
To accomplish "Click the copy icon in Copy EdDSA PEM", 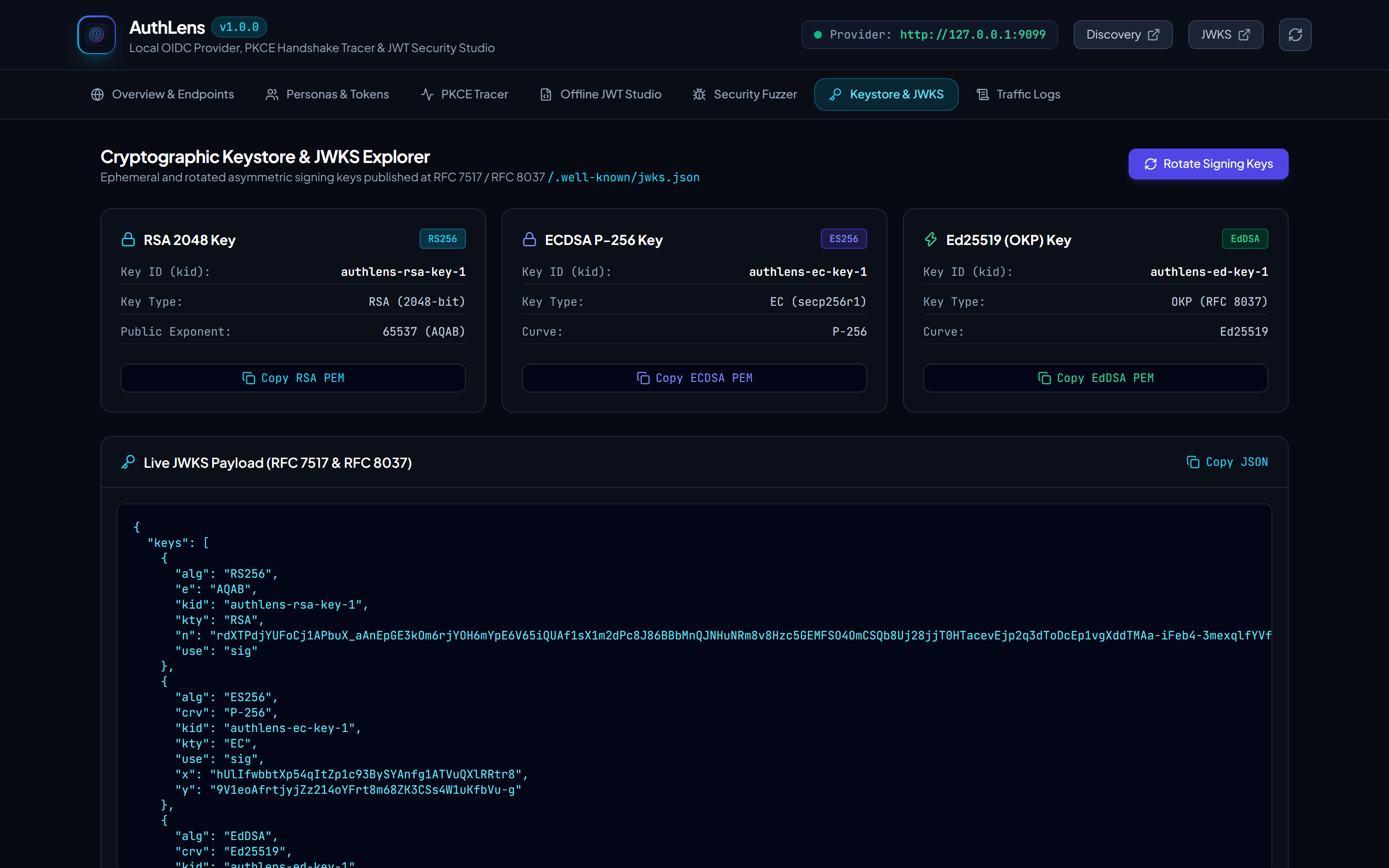I will click(x=1044, y=378).
